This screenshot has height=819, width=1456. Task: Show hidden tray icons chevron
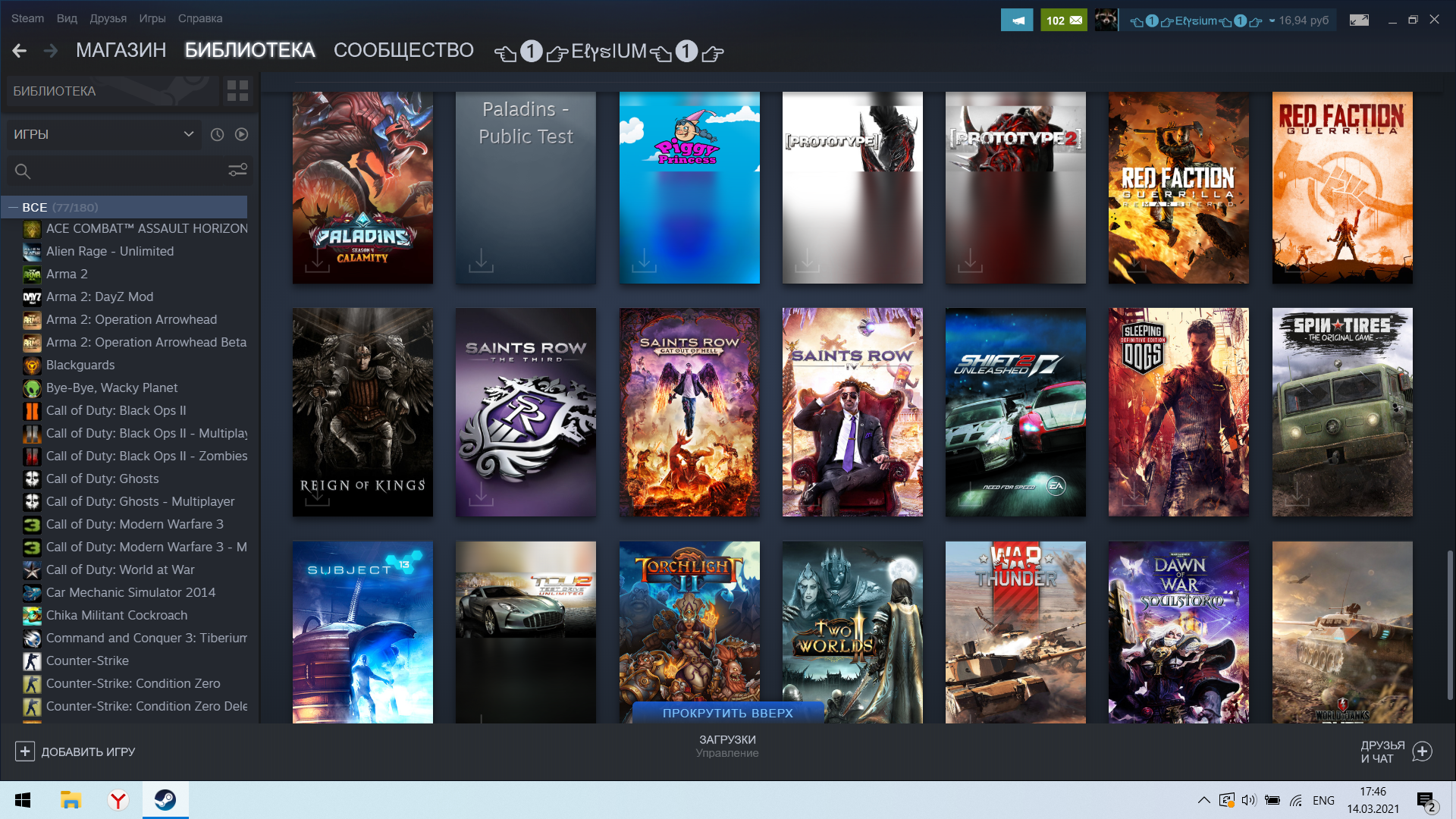[1203, 800]
